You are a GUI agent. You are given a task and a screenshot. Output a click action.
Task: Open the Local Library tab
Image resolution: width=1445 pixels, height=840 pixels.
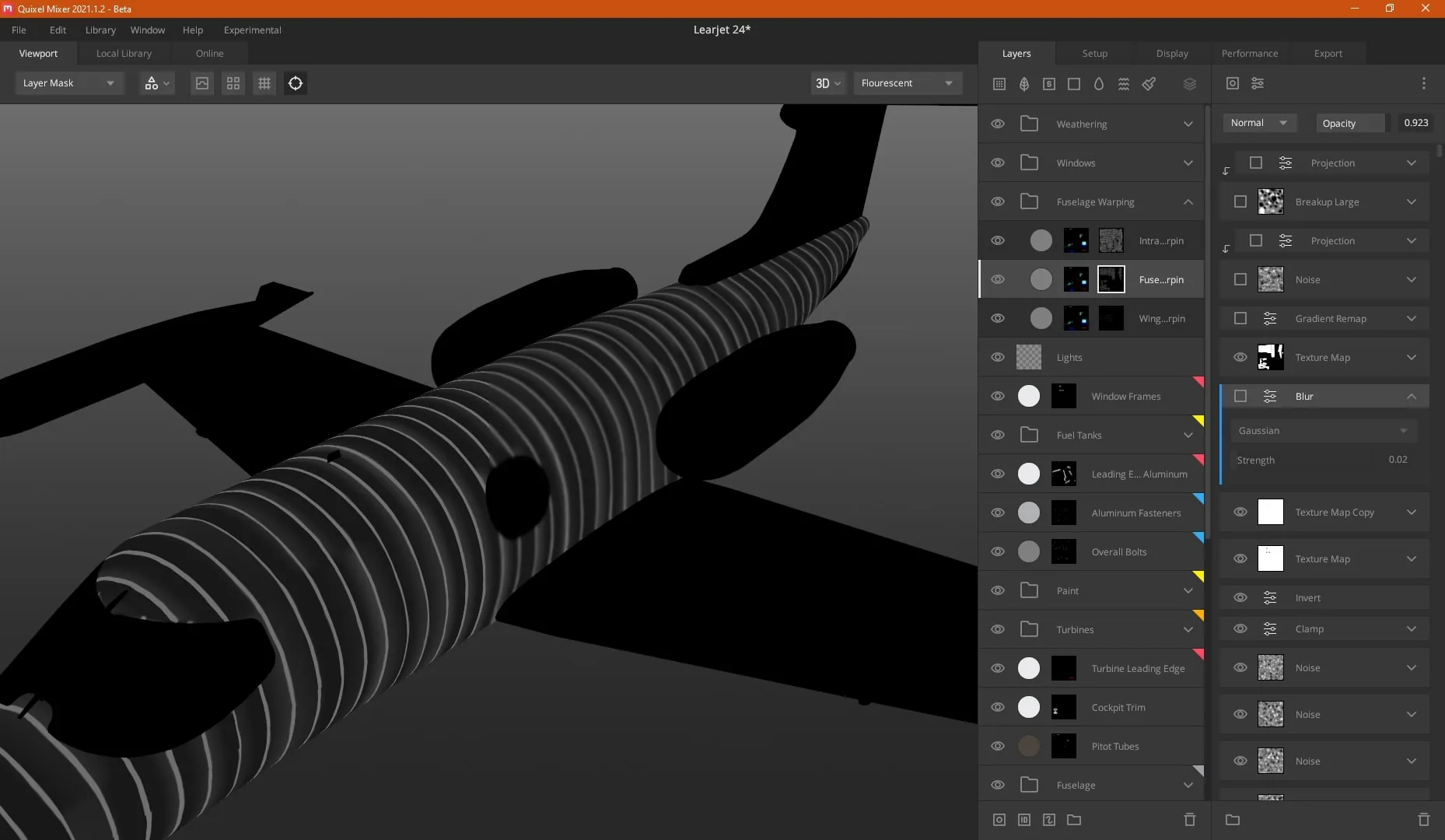(x=124, y=54)
